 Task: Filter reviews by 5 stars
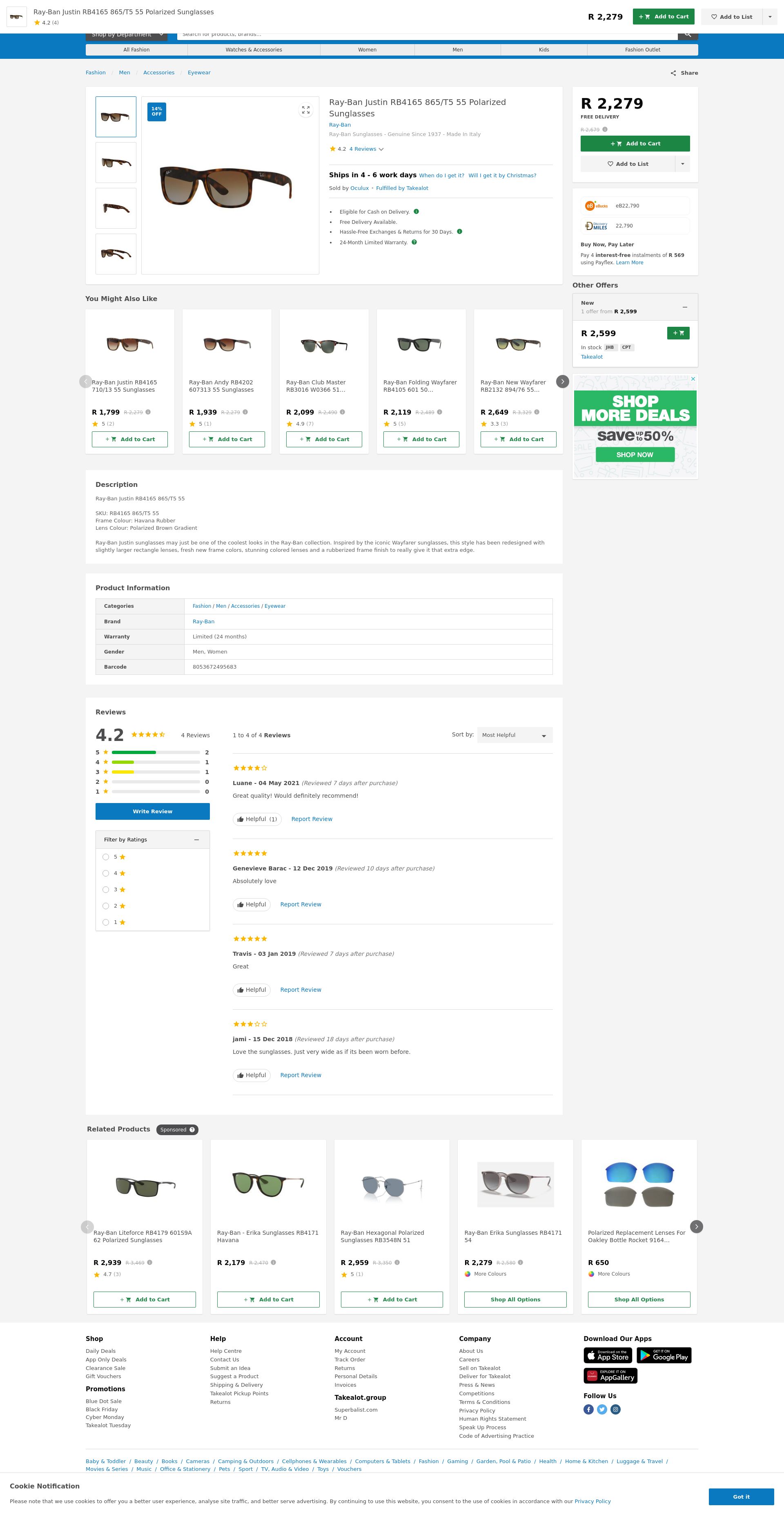tap(106, 857)
